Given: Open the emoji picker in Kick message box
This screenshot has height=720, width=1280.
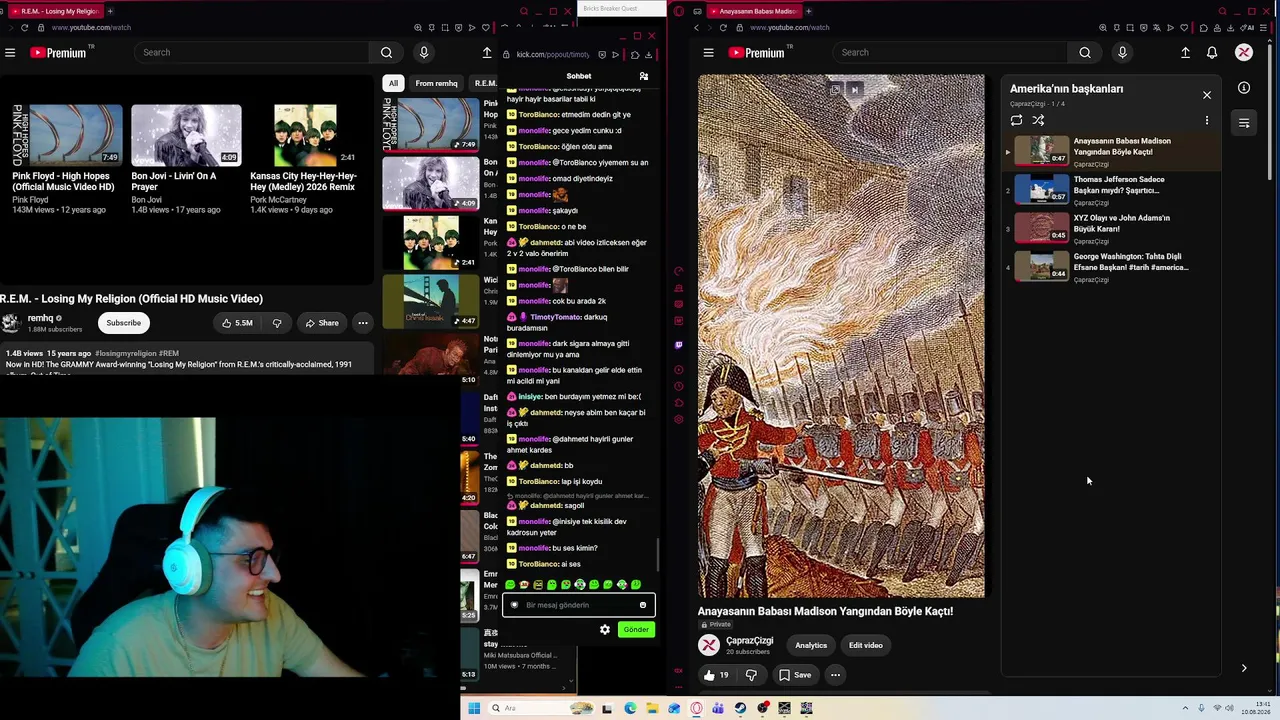Looking at the screenshot, I should [642, 605].
